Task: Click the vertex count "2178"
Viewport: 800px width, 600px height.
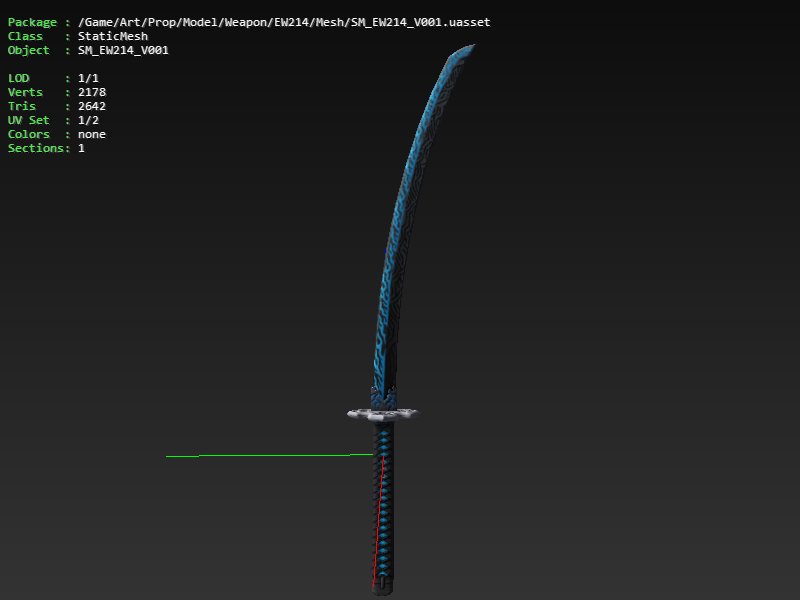Action: click(92, 92)
